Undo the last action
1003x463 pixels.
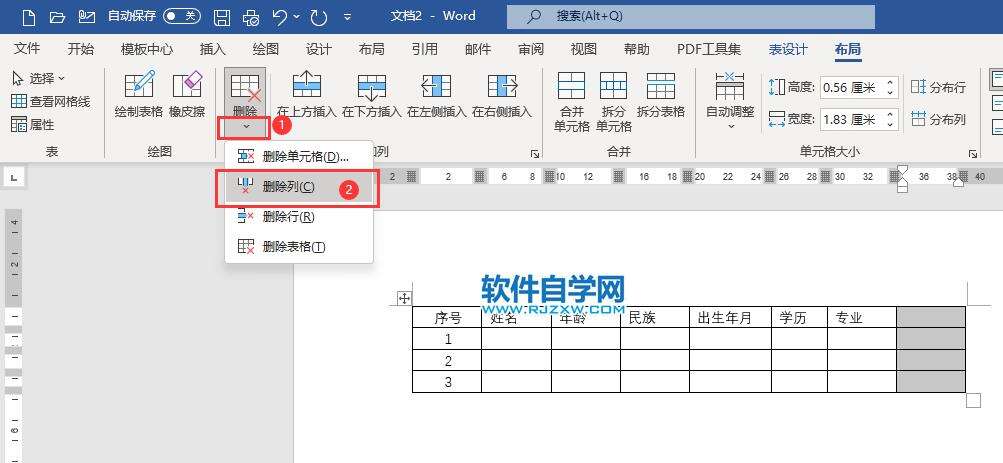tap(280, 17)
